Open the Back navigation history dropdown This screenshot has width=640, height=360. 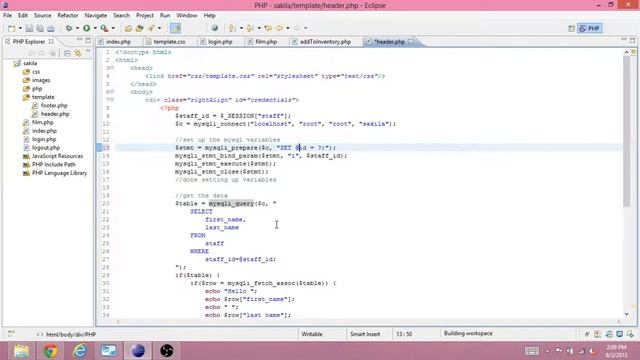coord(287,28)
